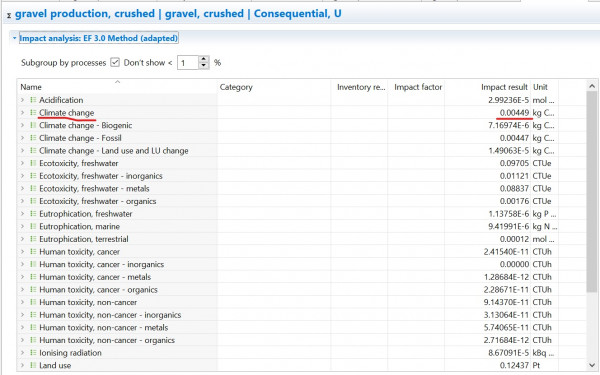
Task: Expand Ecotoxicity, freshwater - metals row
Action: point(22,188)
